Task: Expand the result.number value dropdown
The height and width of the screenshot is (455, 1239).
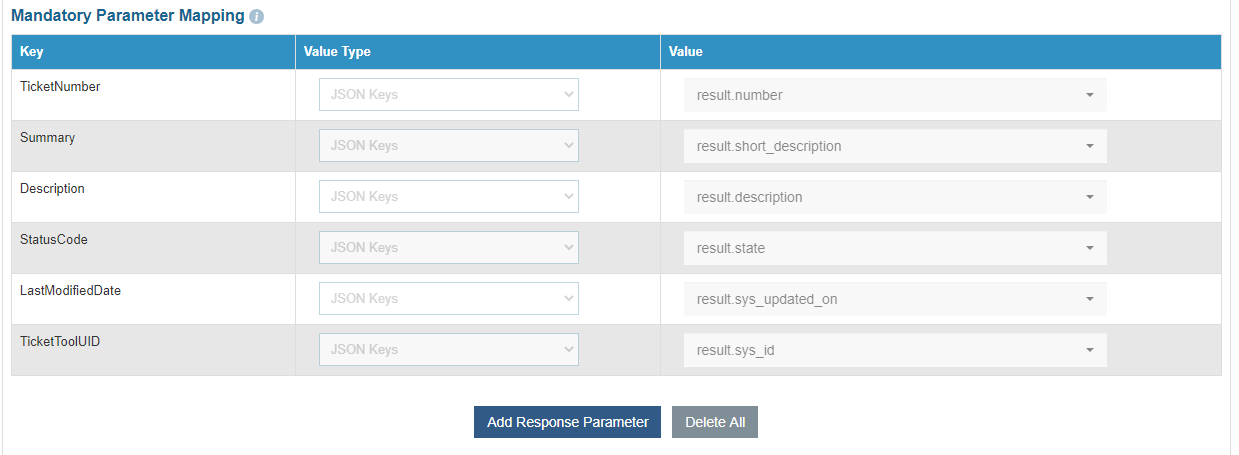Action: (895, 95)
